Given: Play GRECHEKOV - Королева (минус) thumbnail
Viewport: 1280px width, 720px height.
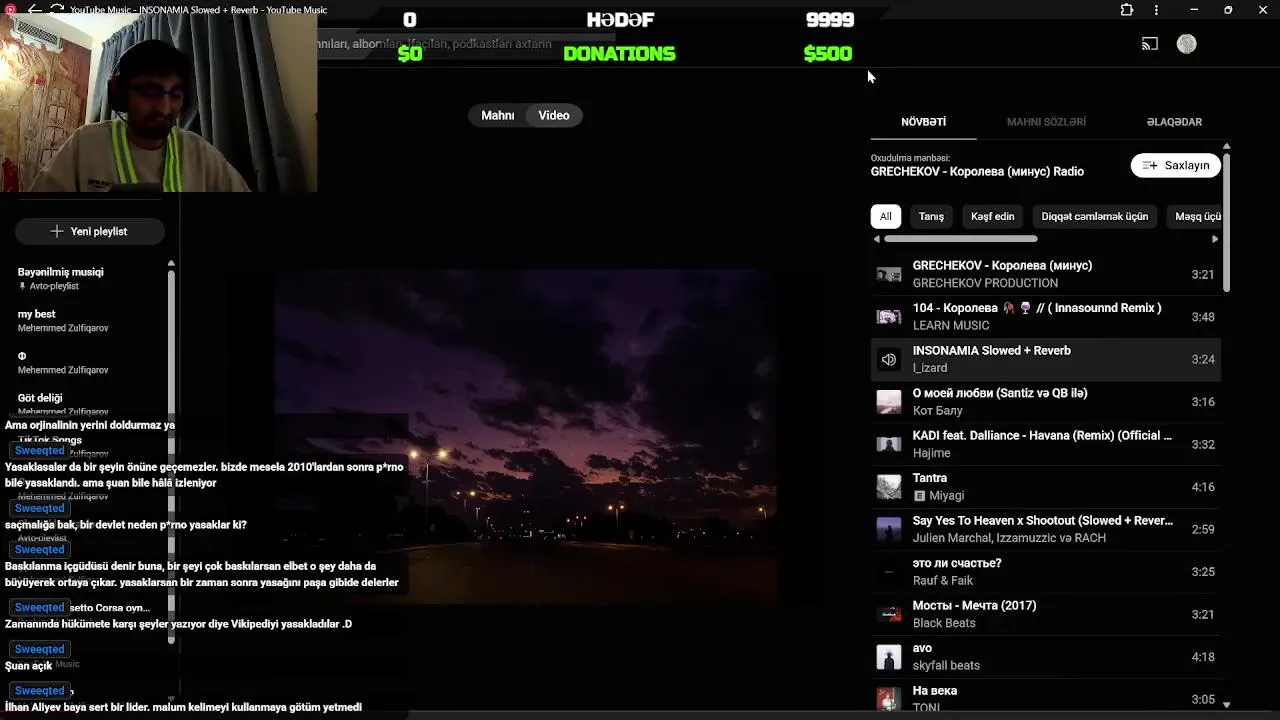Looking at the screenshot, I should pyautogui.click(x=889, y=275).
